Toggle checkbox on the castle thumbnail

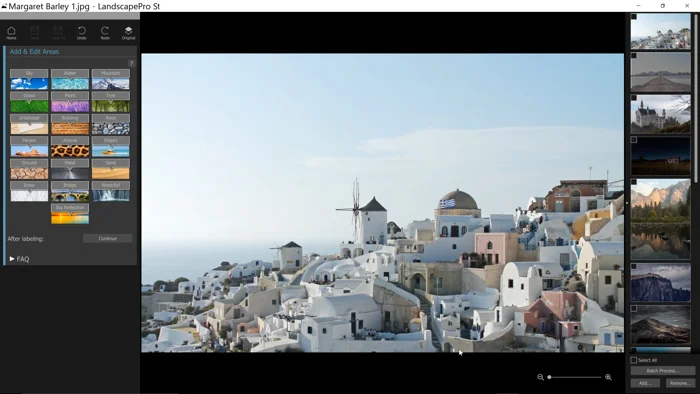[x=633, y=98]
